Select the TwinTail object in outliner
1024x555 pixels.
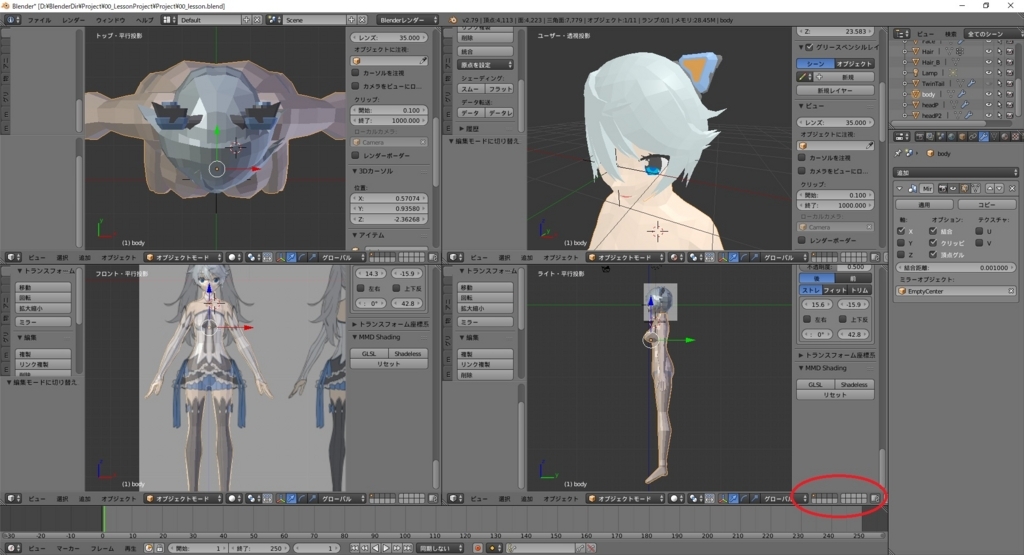pos(933,84)
